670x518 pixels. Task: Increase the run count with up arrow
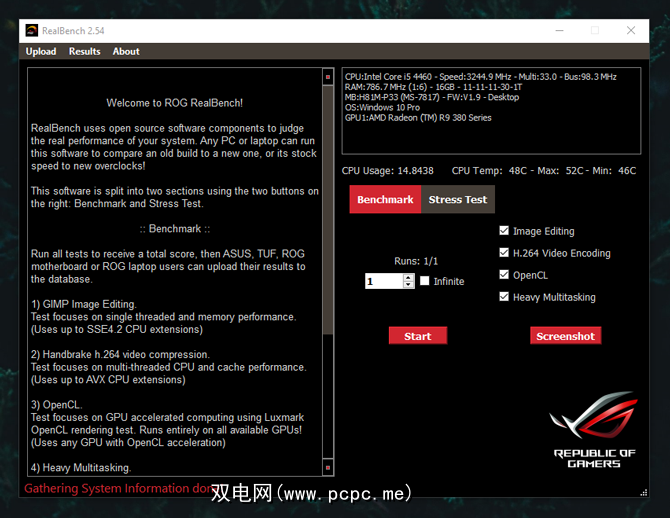click(x=408, y=277)
